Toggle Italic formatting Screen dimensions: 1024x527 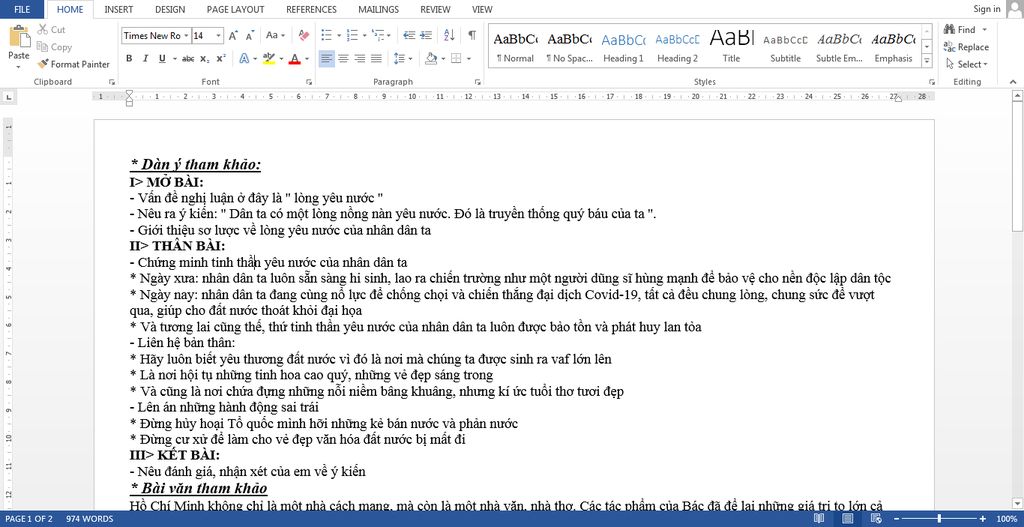145,59
